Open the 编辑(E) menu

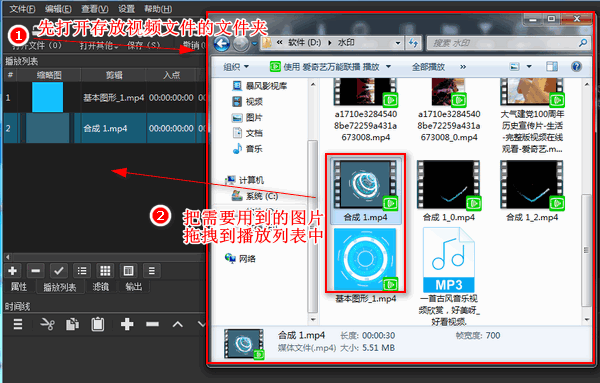[x=58, y=8]
